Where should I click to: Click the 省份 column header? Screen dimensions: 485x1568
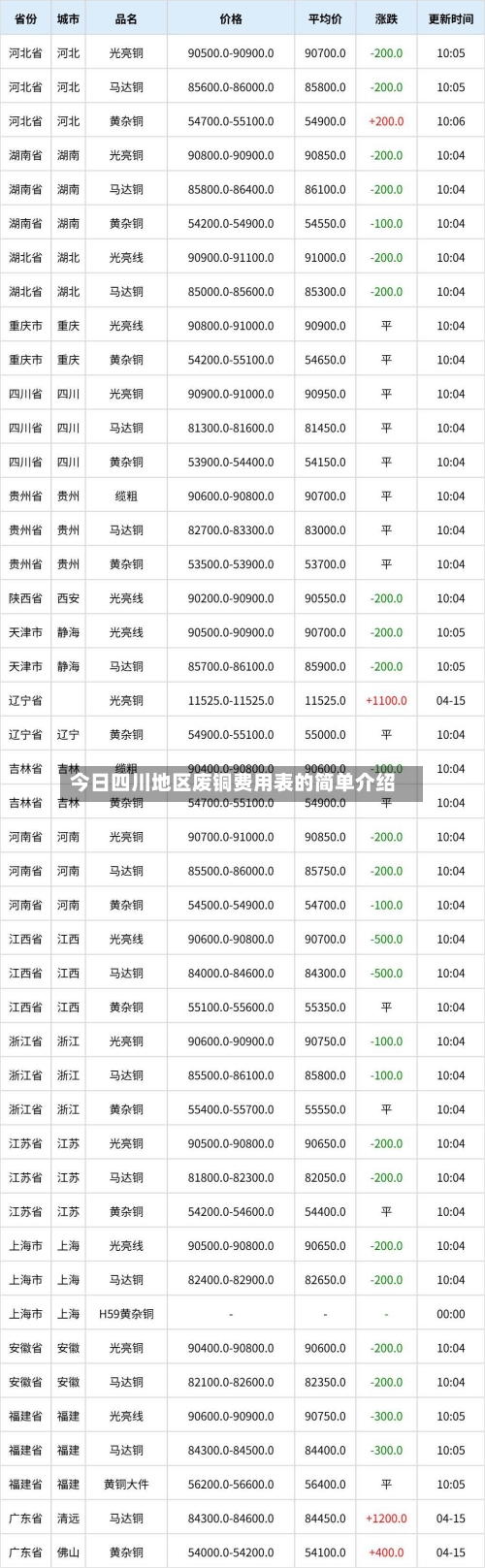coord(25,19)
